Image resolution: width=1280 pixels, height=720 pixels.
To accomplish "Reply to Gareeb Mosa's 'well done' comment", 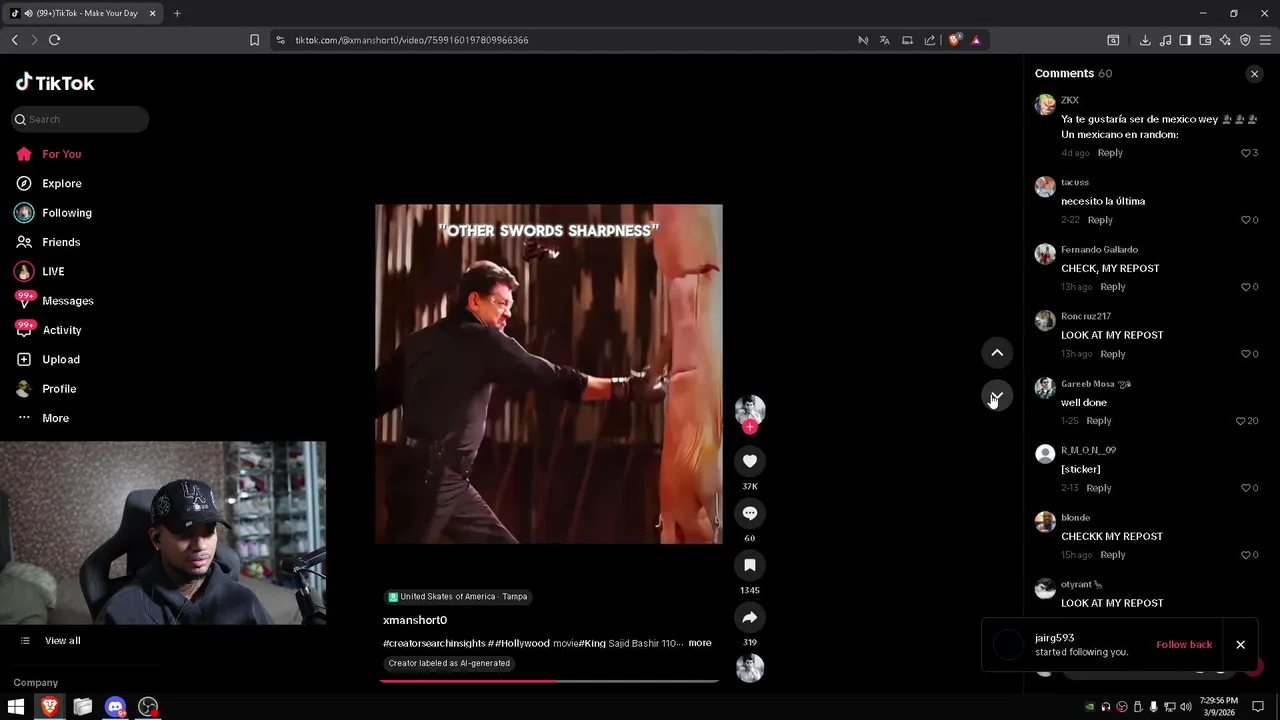I will tap(1098, 421).
